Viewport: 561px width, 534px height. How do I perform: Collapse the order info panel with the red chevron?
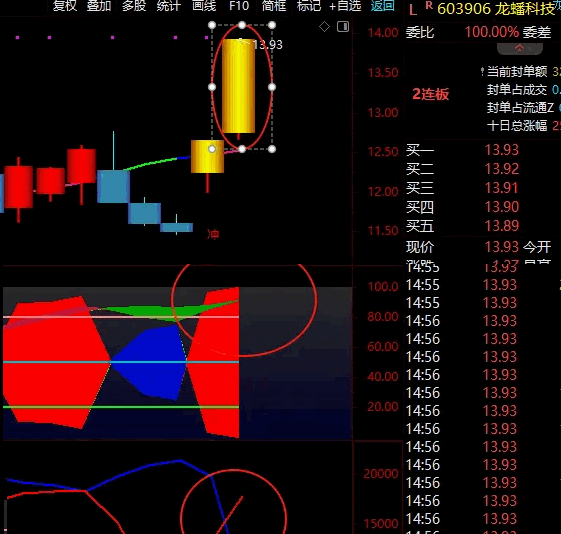(519, 49)
